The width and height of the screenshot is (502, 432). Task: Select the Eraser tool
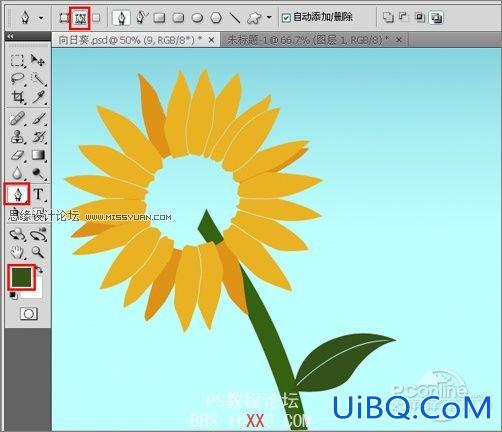point(17,155)
